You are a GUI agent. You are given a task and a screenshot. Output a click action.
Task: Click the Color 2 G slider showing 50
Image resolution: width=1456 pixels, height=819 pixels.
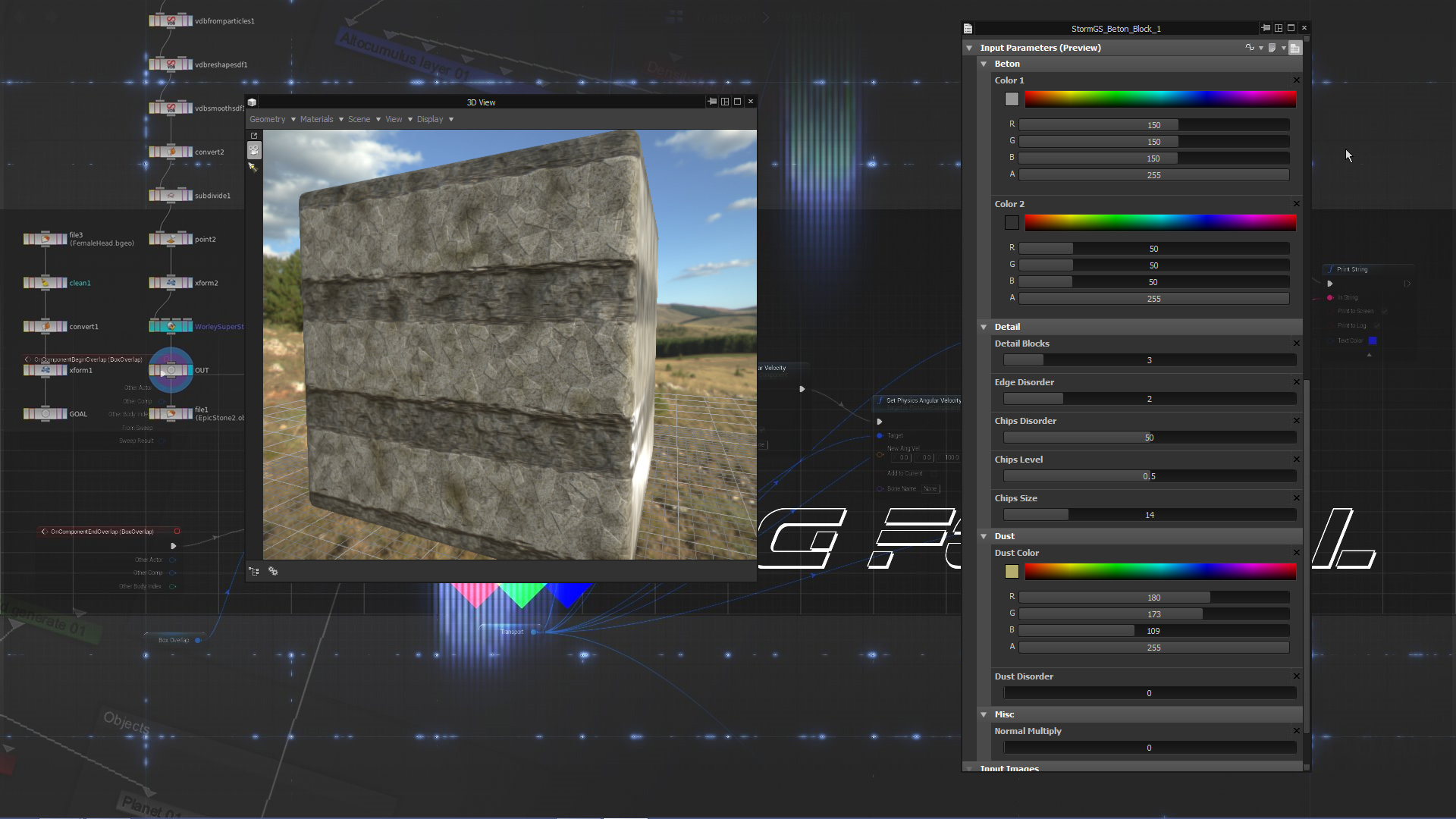[1153, 265]
